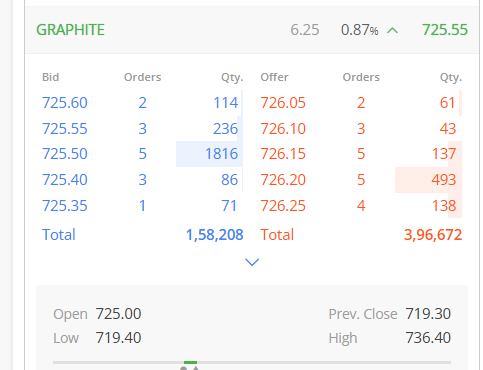Expand market depth with the blue chevron
The height and width of the screenshot is (370, 483).
pos(252,262)
